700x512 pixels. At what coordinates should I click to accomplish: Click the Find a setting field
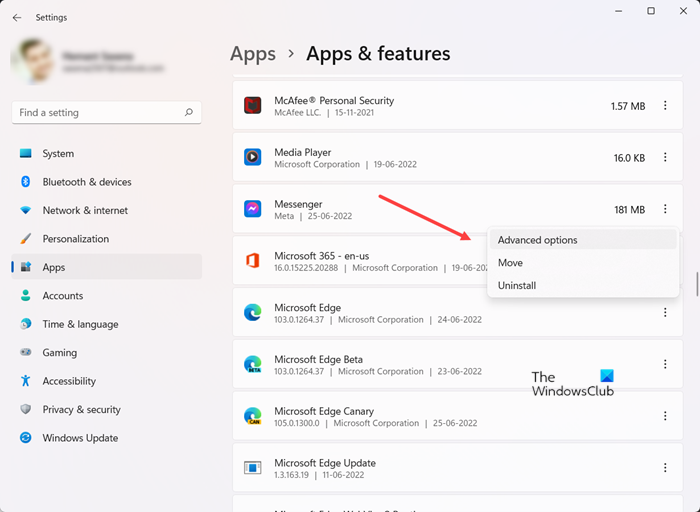[x=107, y=112]
